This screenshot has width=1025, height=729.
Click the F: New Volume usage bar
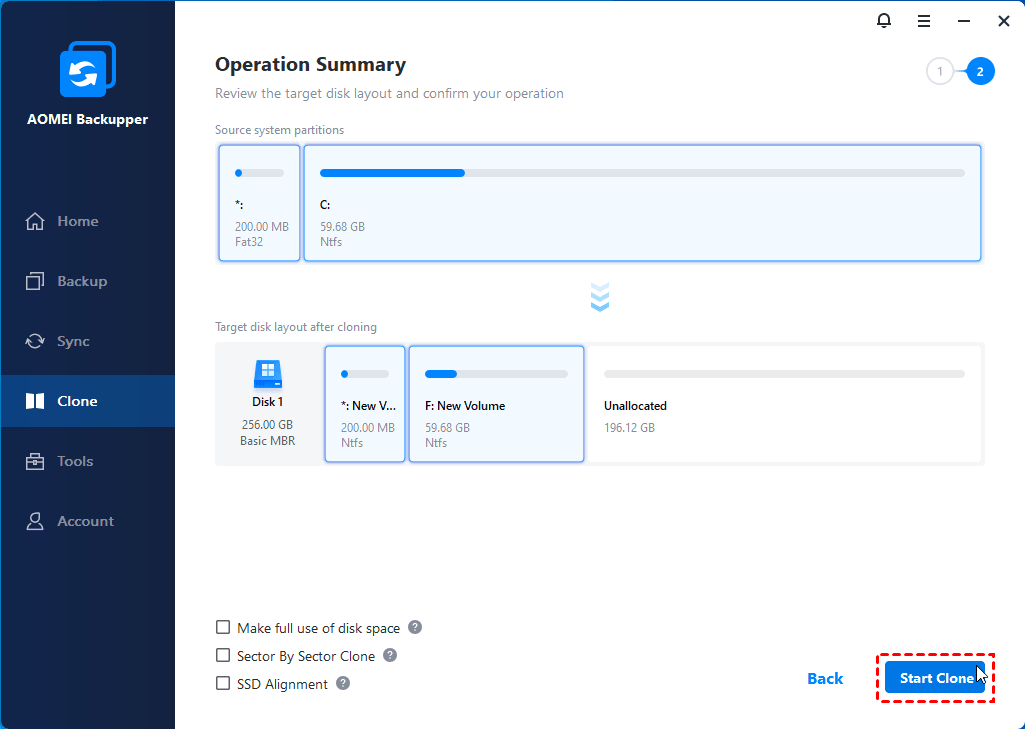pyautogui.click(x=496, y=374)
